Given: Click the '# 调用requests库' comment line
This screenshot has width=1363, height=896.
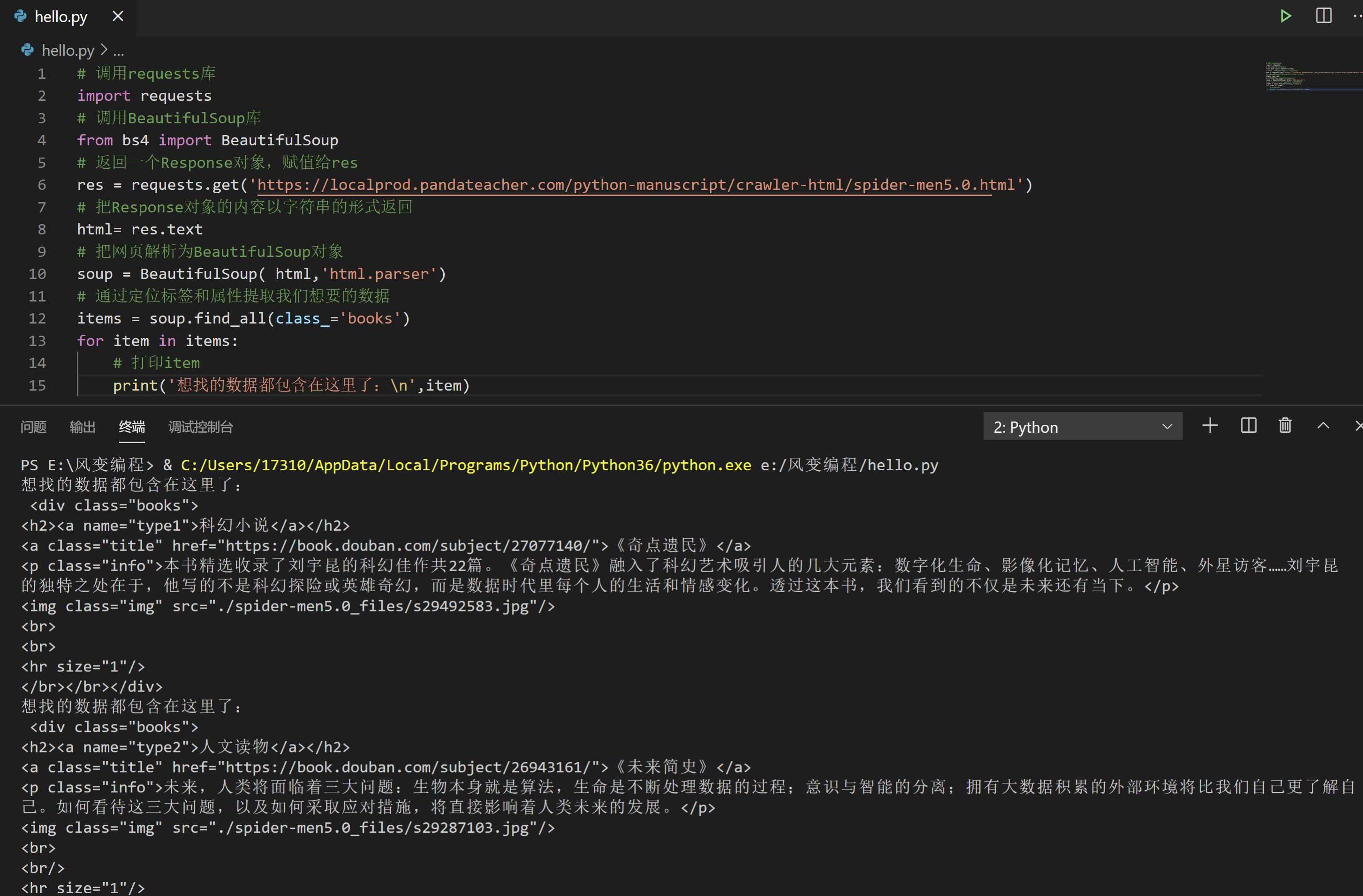Looking at the screenshot, I should (x=147, y=73).
